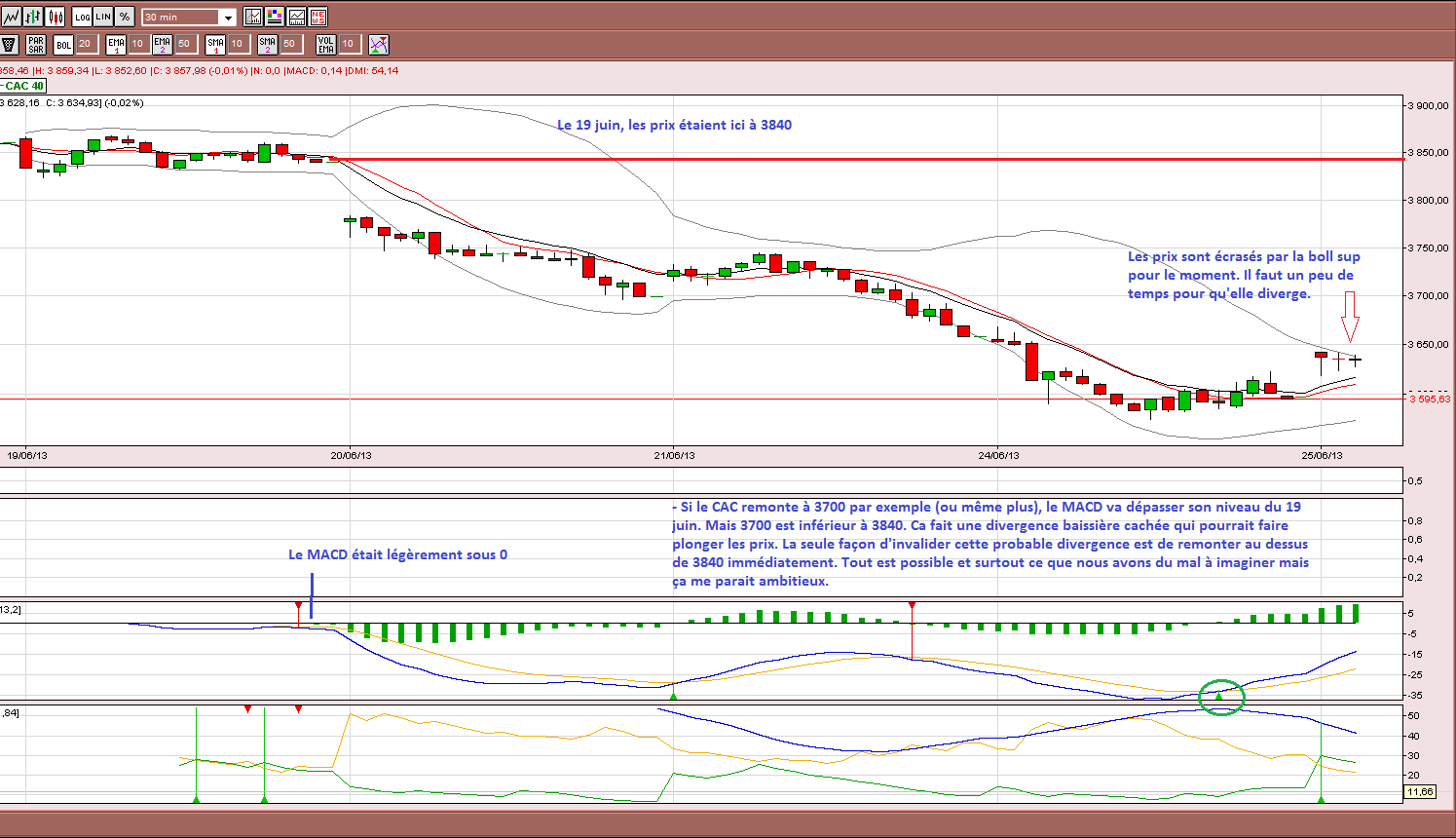Screen dimensions: 1456x838
Task: Switch to OHLC bar chart display
Action: click(x=33, y=17)
